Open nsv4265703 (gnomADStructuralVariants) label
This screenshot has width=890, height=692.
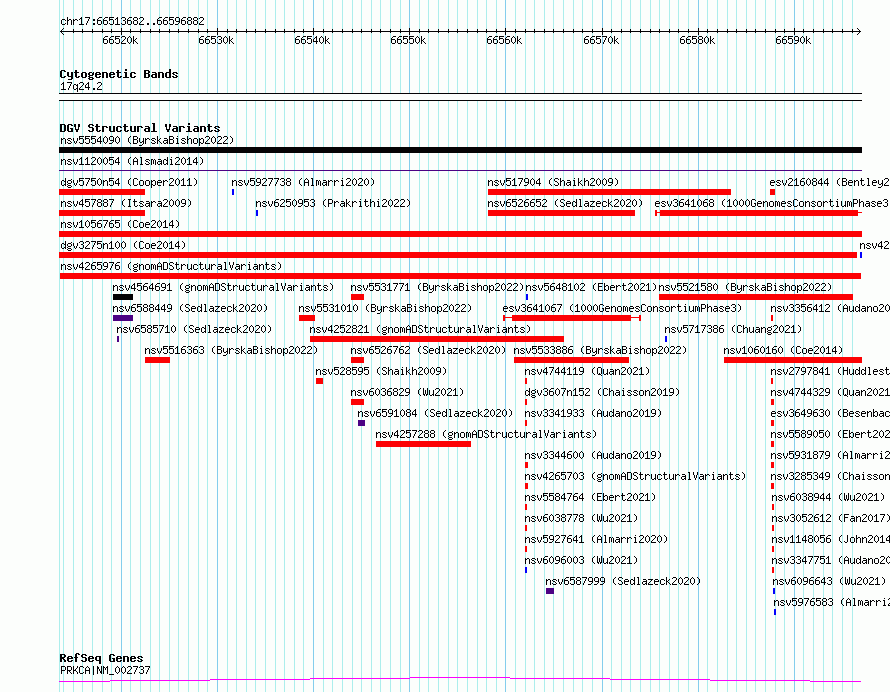click(x=635, y=476)
